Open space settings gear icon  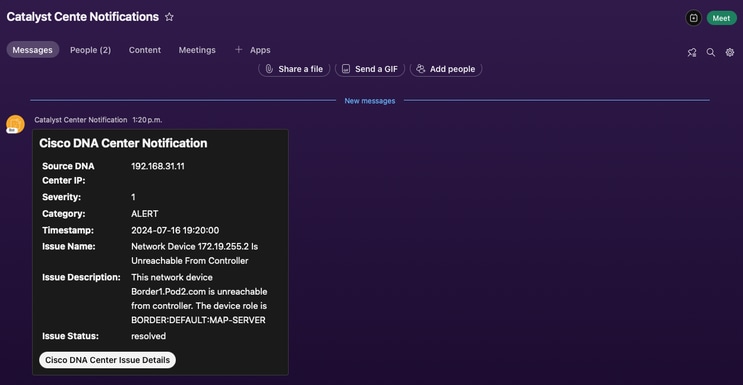coord(730,53)
